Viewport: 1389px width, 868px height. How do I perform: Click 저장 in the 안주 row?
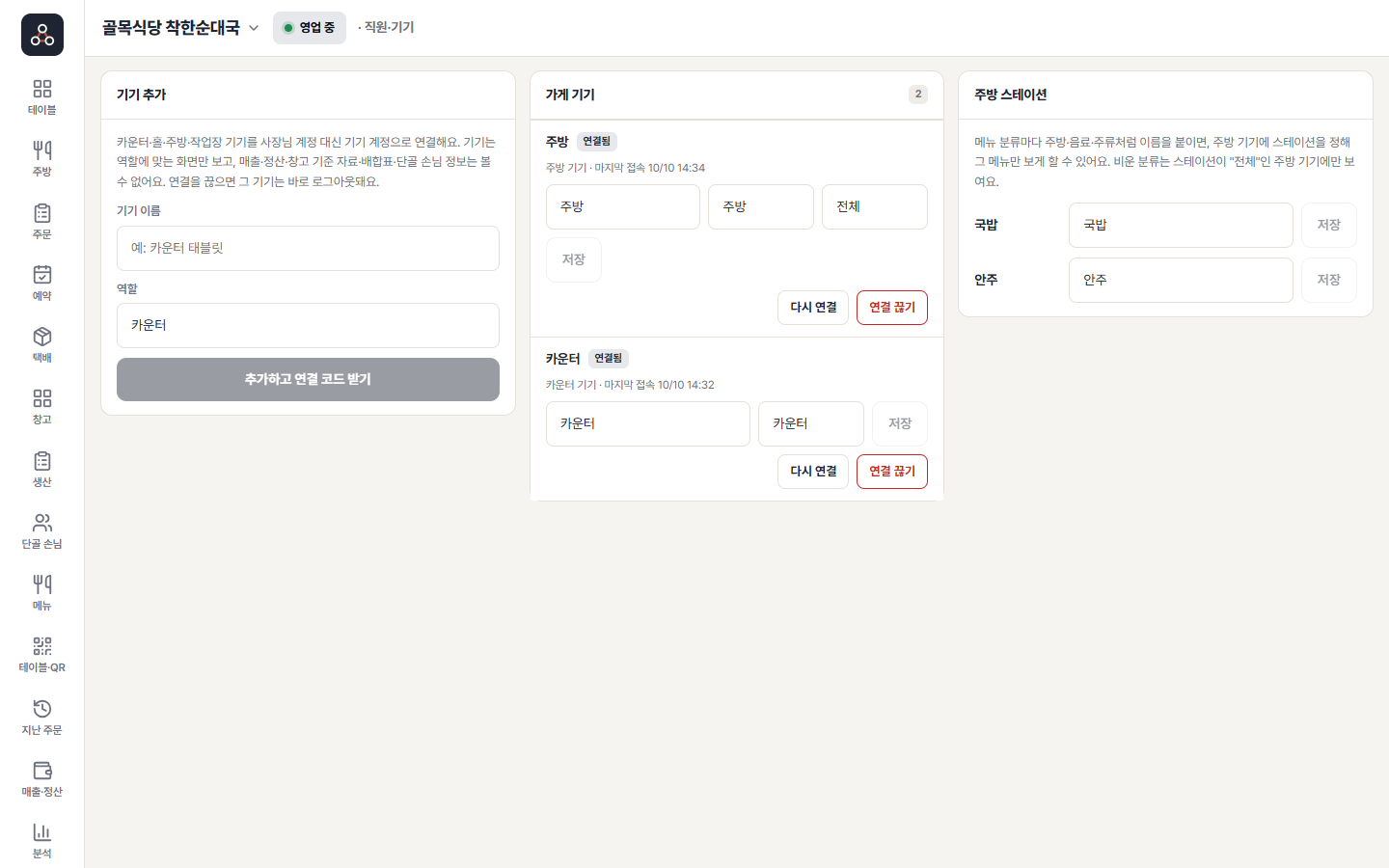pos(1329,280)
